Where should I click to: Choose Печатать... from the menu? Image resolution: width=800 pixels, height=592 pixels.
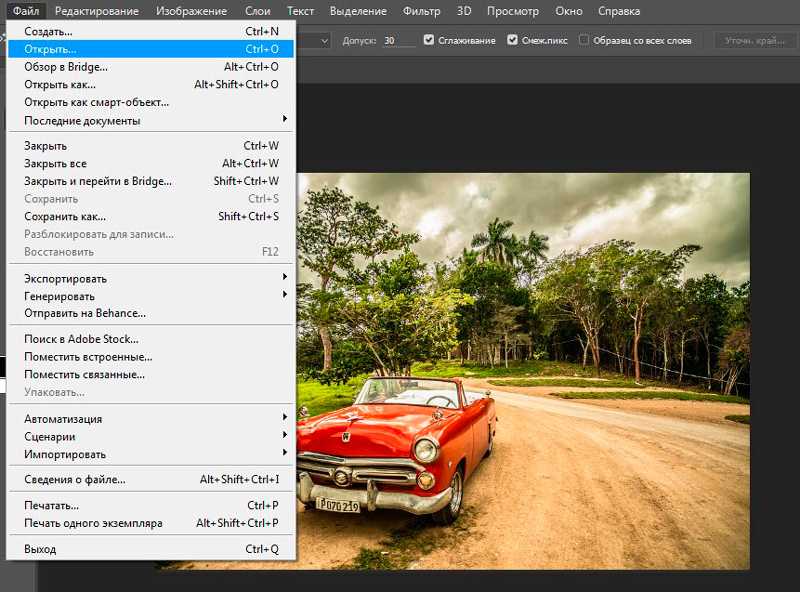click(x=151, y=505)
